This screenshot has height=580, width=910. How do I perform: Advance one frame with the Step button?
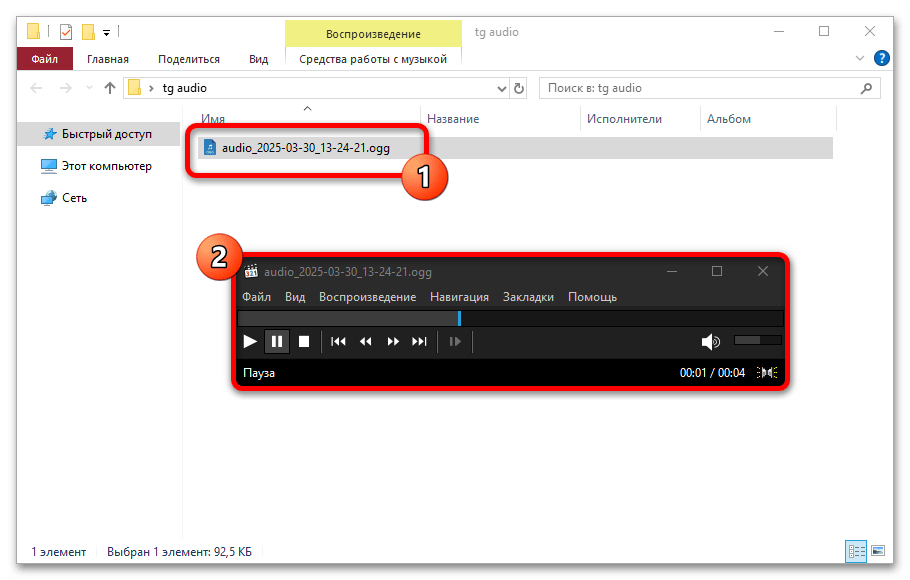455,341
